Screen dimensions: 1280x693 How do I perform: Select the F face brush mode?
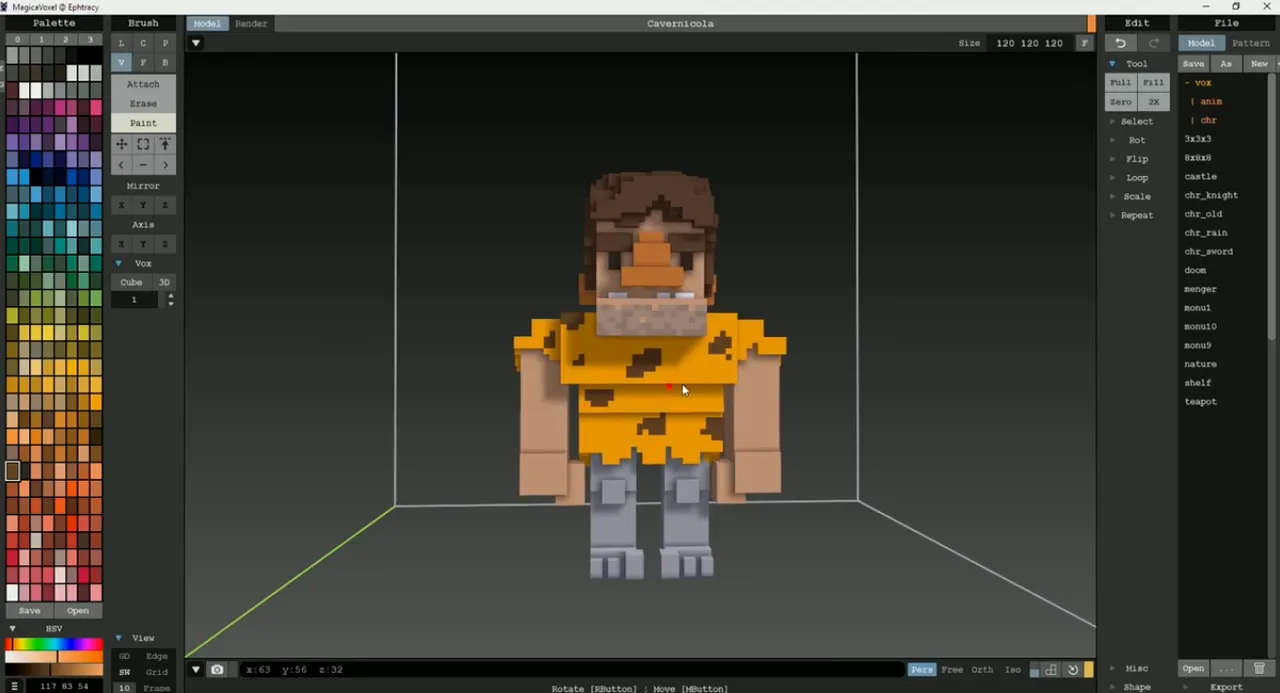click(x=143, y=62)
